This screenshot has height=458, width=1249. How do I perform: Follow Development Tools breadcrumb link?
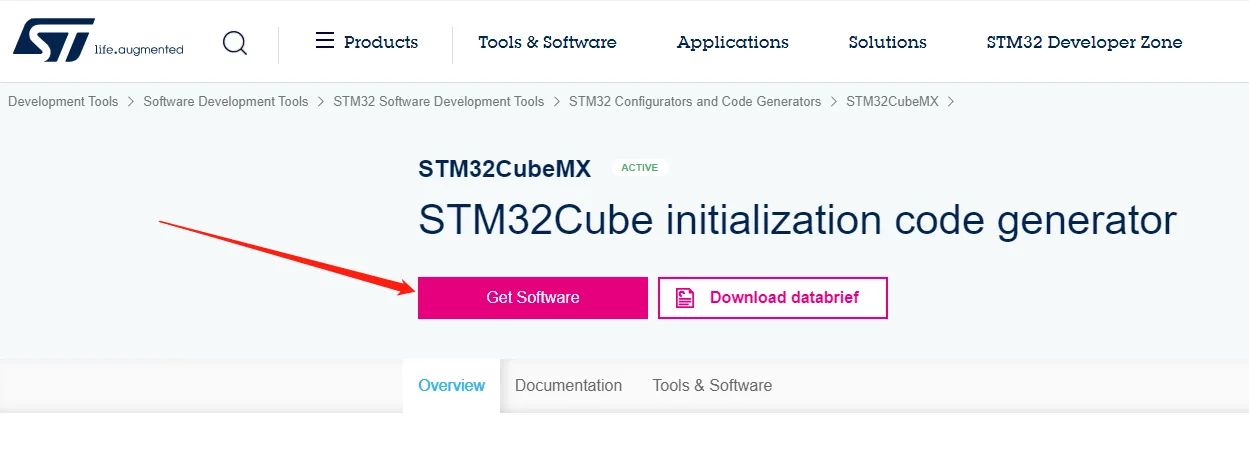pyautogui.click(x=63, y=101)
